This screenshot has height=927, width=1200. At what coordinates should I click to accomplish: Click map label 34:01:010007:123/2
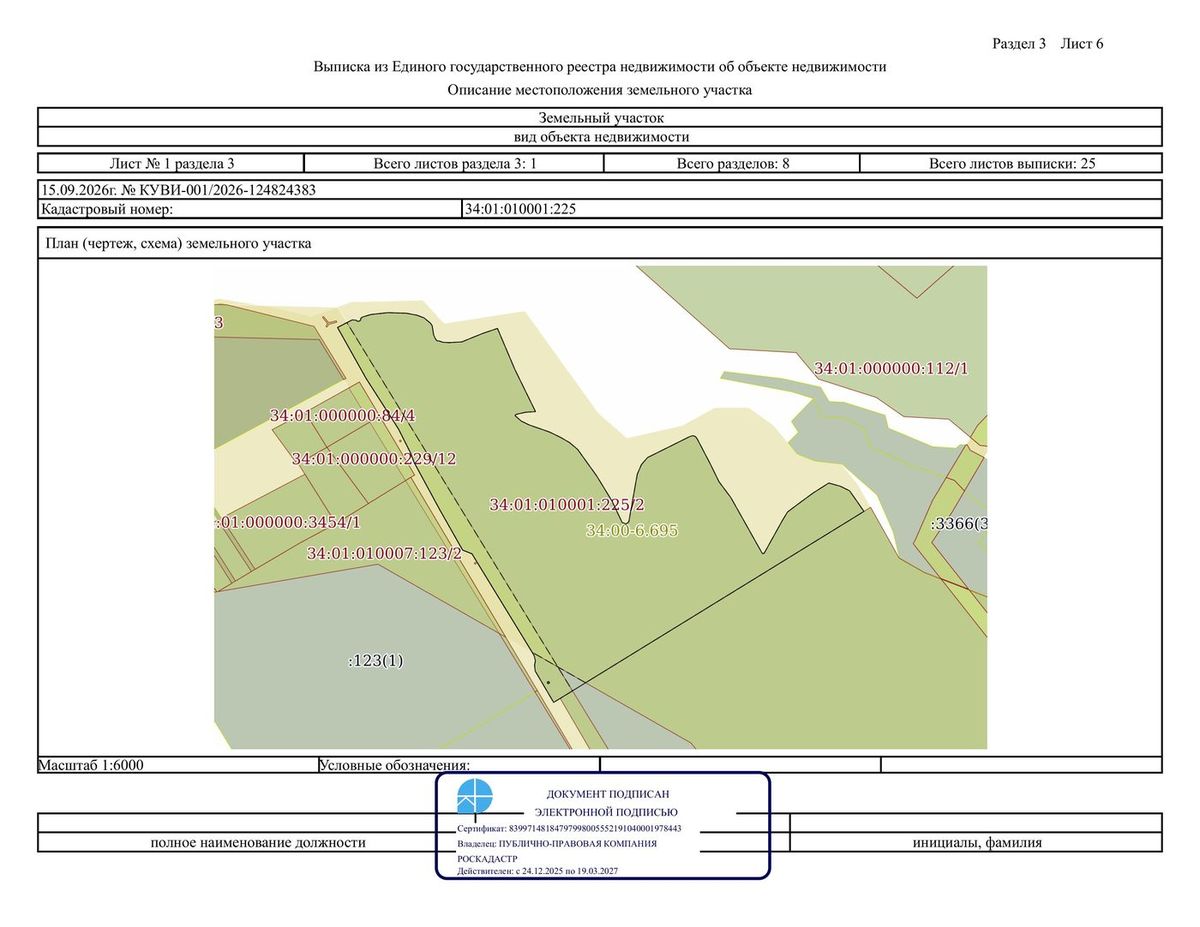[x=384, y=553]
